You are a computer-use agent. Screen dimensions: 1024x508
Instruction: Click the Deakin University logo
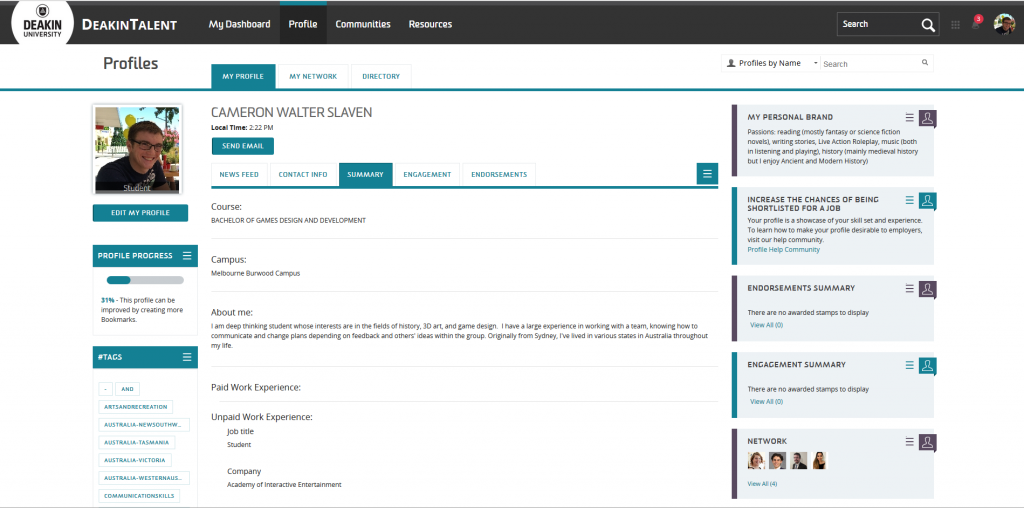pyautogui.click(x=43, y=23)
